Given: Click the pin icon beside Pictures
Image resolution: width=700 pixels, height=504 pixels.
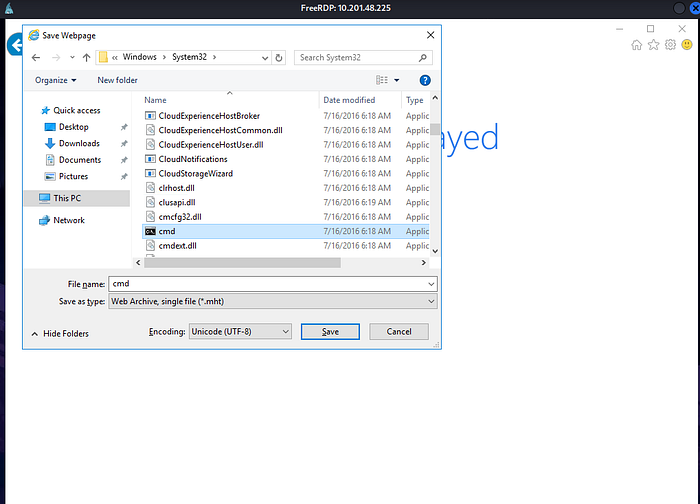Looking at the screenshot, I should [124, 177].
